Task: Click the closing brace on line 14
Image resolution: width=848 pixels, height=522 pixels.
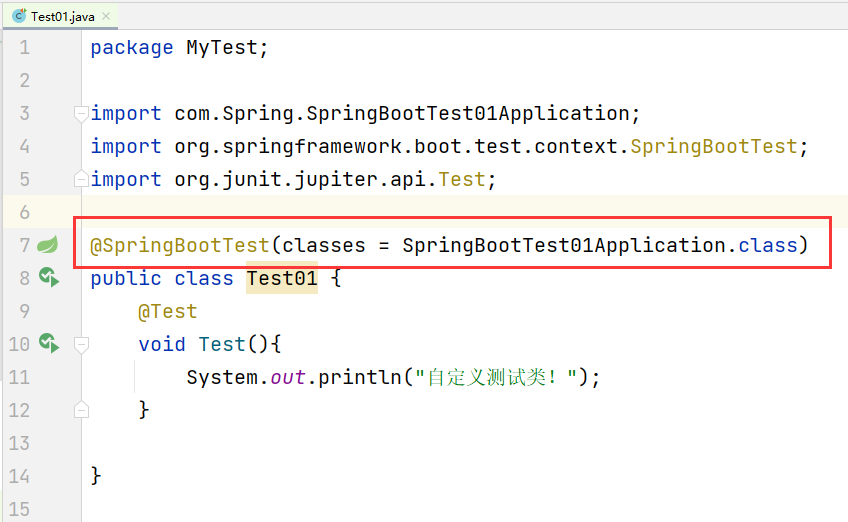Action: coord(96,476)
